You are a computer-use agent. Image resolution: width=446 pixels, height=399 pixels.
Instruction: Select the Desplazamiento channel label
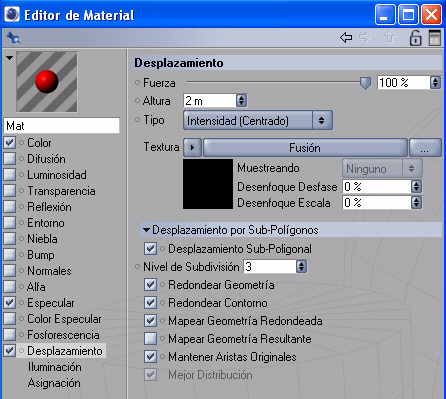click(65, 351)
